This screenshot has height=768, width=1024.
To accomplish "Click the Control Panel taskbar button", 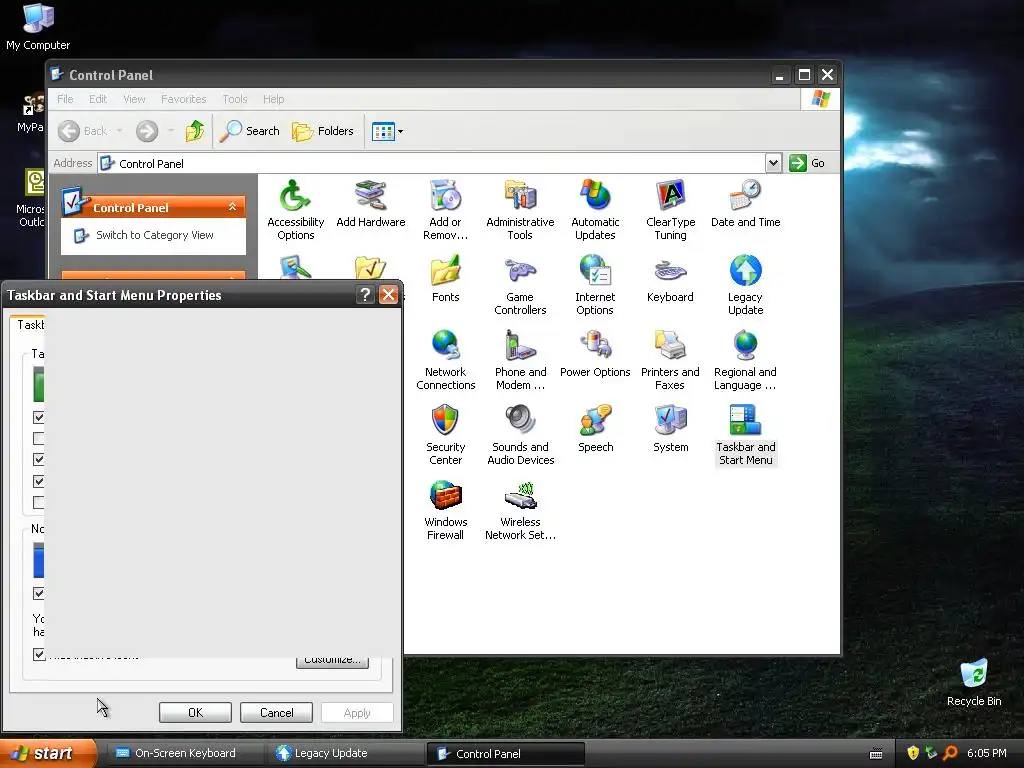I will (505, 753).
